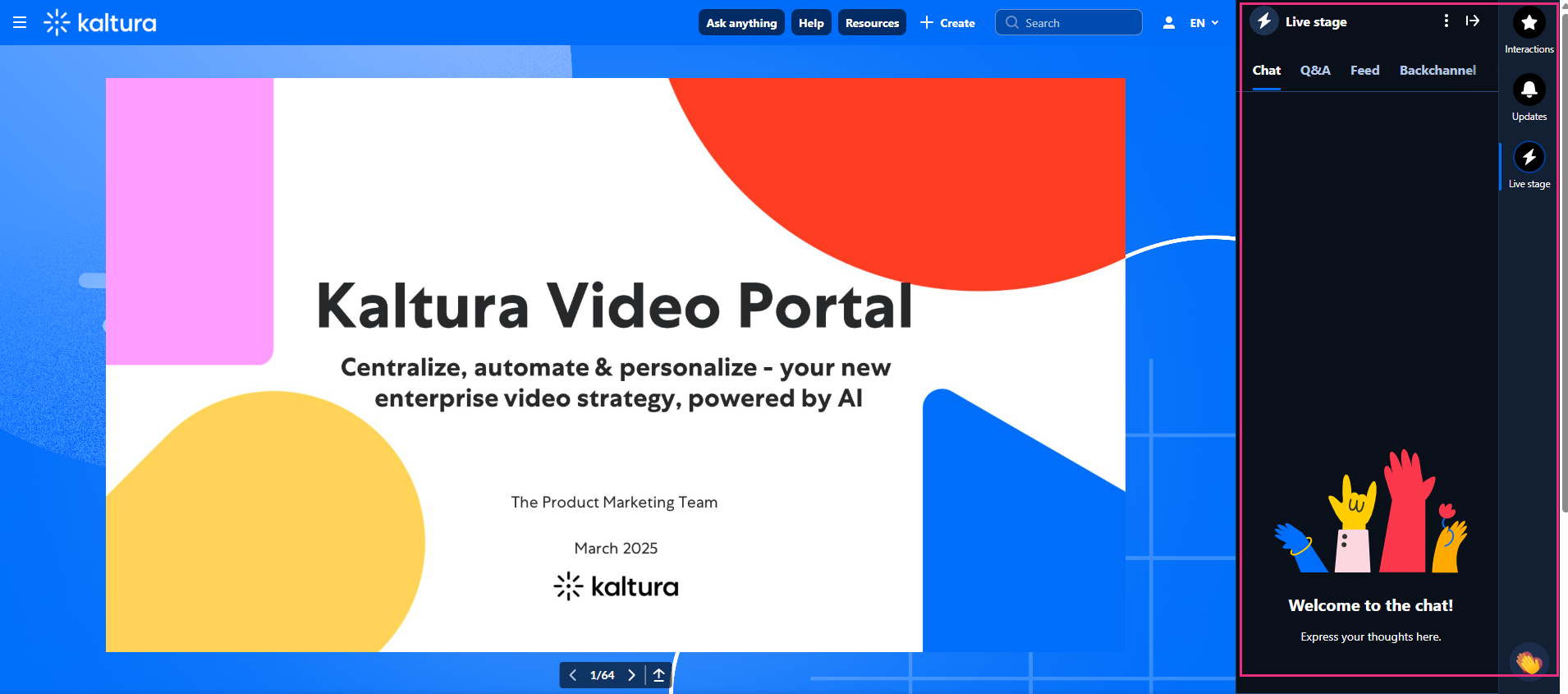Select Live stage in the side rail

1529,166
